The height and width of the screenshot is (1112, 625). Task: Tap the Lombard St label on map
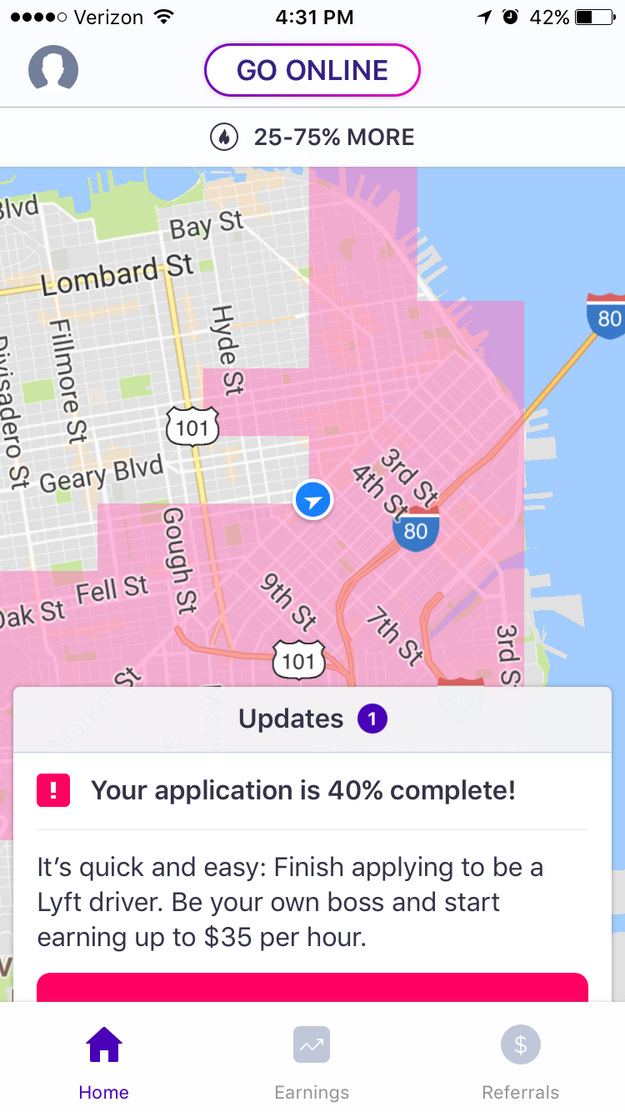[x=118, y=272]
